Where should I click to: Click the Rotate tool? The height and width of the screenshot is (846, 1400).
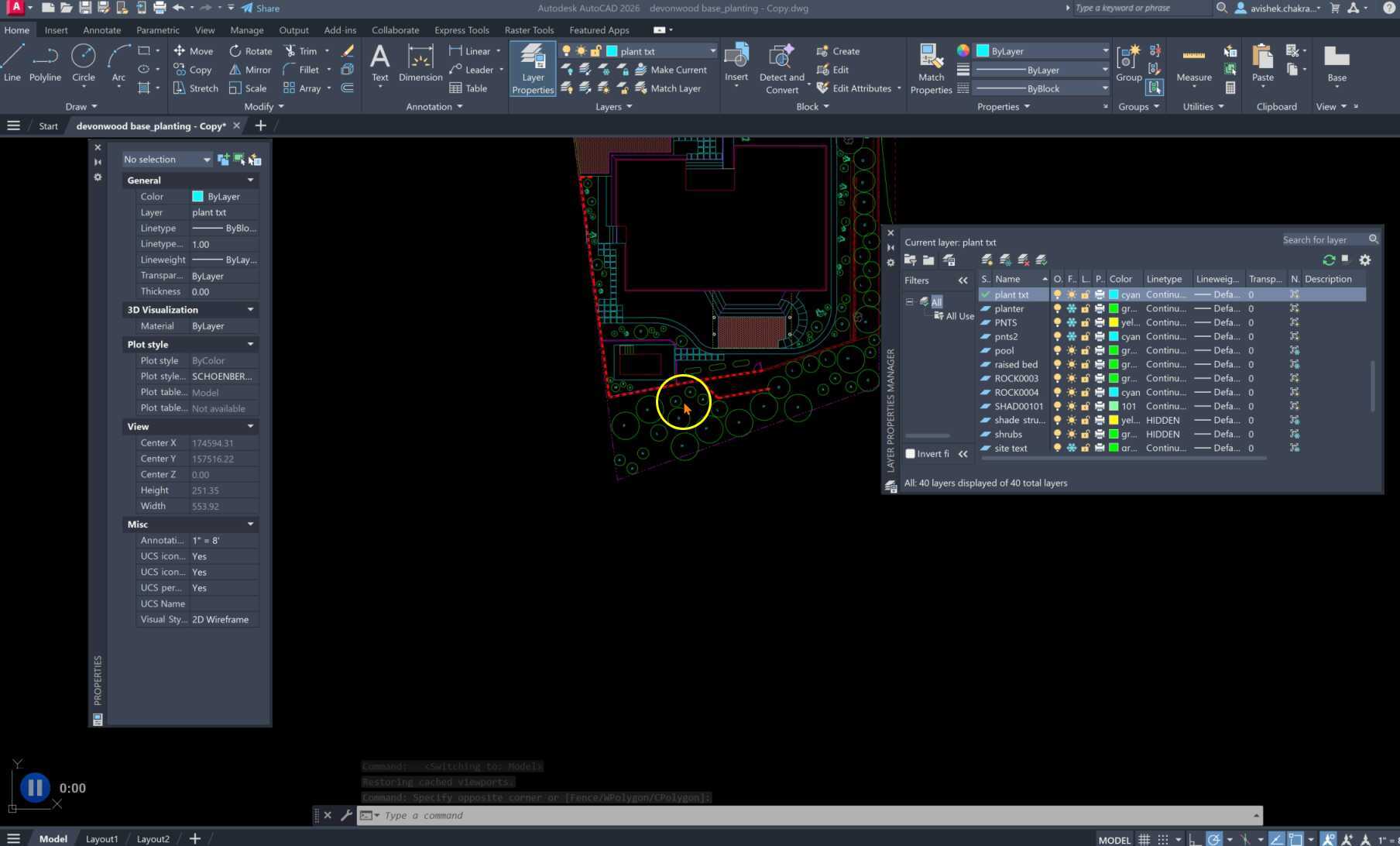pyautogui.click(x=250, y=51)
